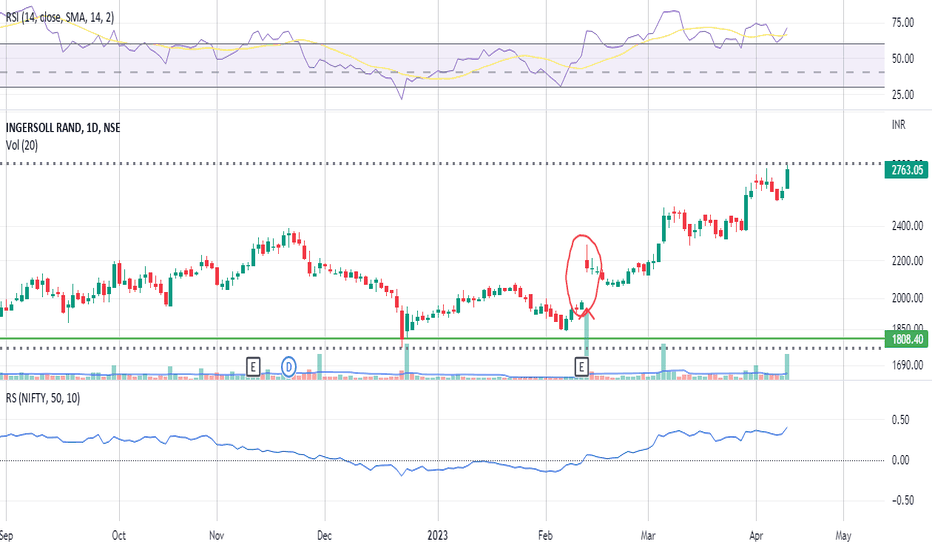Click the 25.00 level on the RSI scale
The width and height of the screenshot is (932, 550).
click(x=902, y=95)
